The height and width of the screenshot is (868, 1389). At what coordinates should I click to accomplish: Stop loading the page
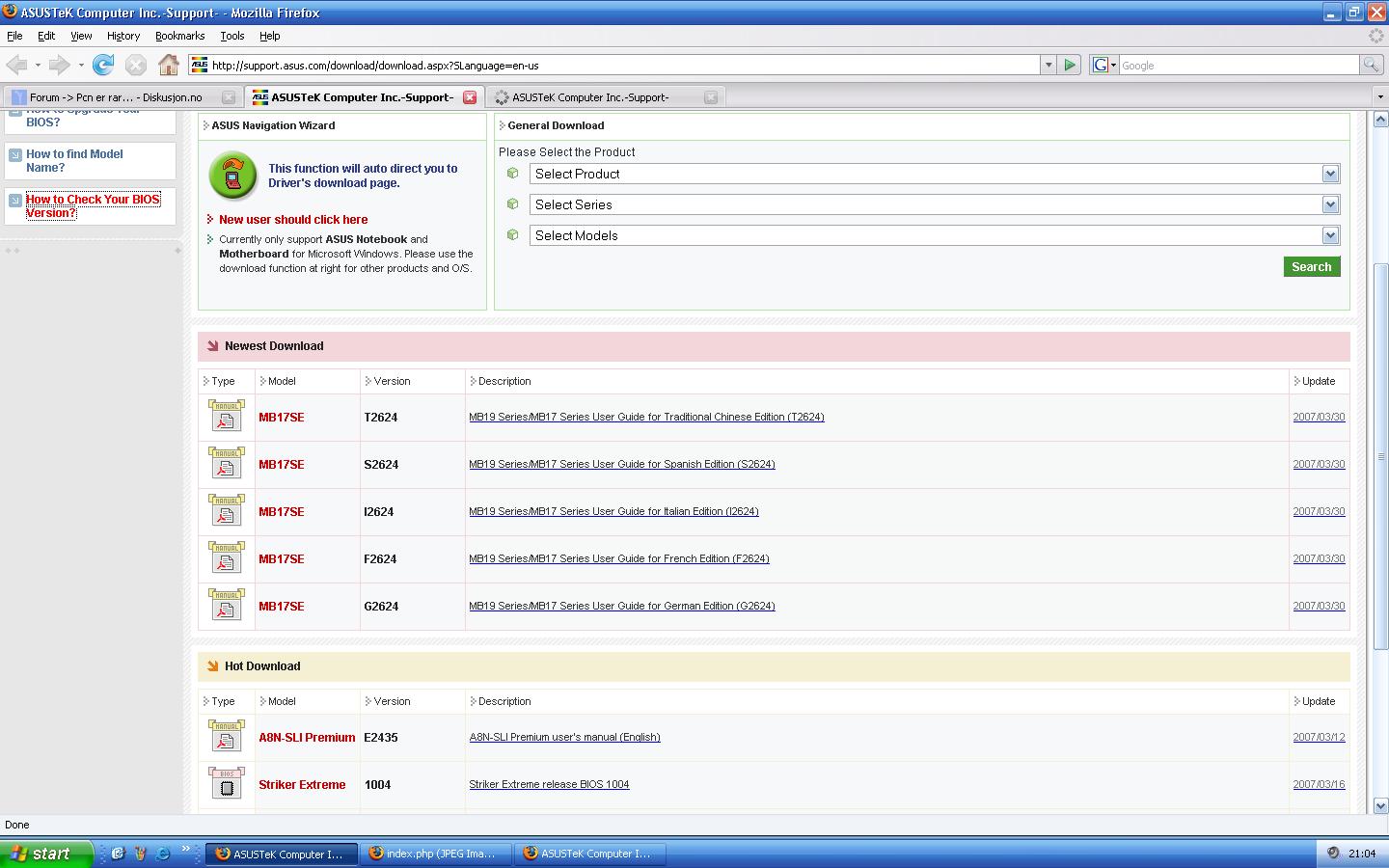(x=136, y=66)
